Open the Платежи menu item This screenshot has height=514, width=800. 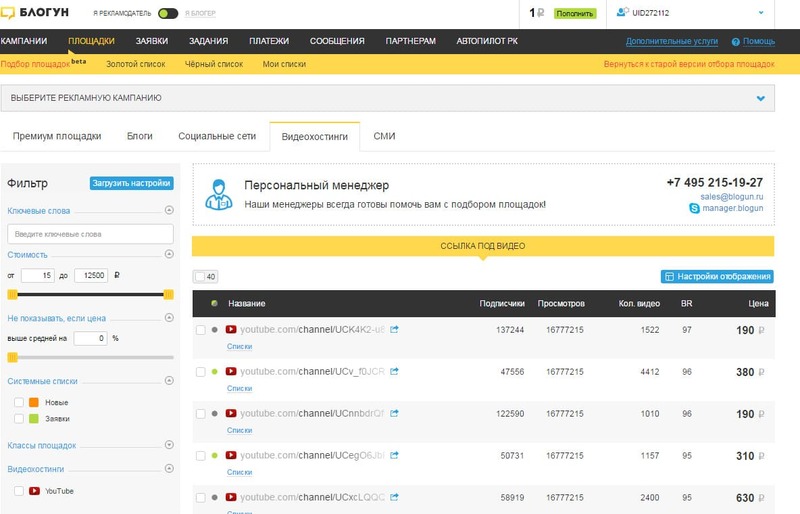(x=269, y=41)
